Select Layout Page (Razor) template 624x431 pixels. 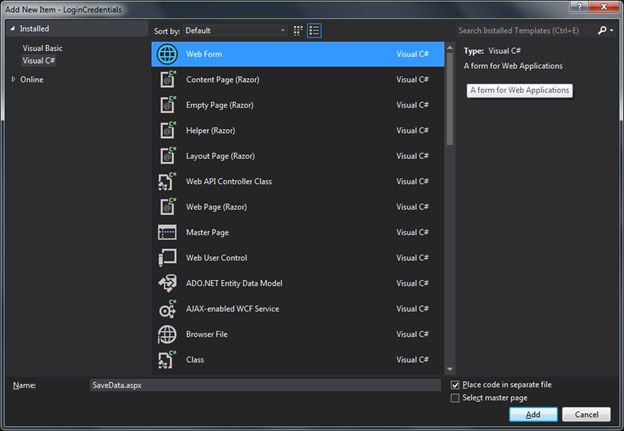tap(298, 156)
